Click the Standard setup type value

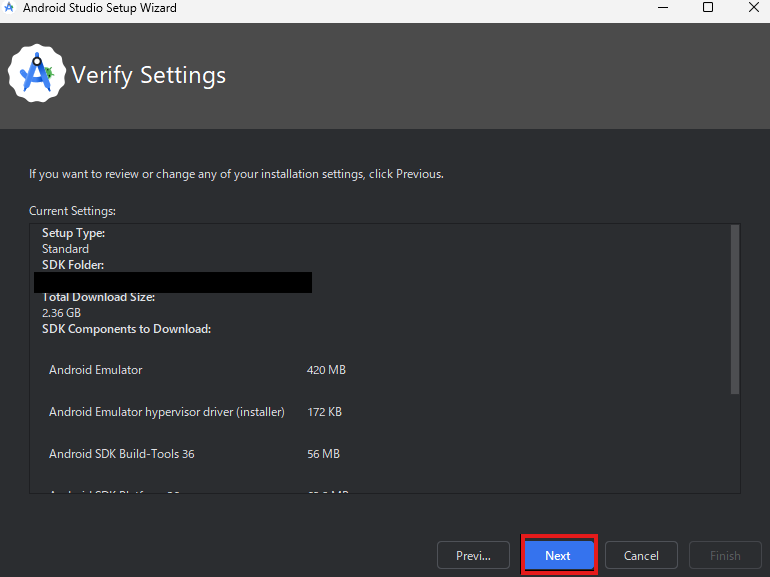(65, 249)
